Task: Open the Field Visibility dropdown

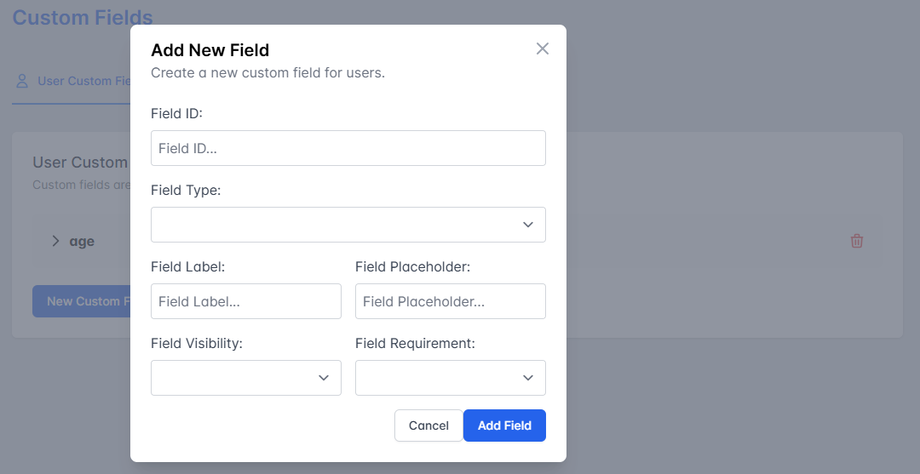Action: [x=246, y=378]
